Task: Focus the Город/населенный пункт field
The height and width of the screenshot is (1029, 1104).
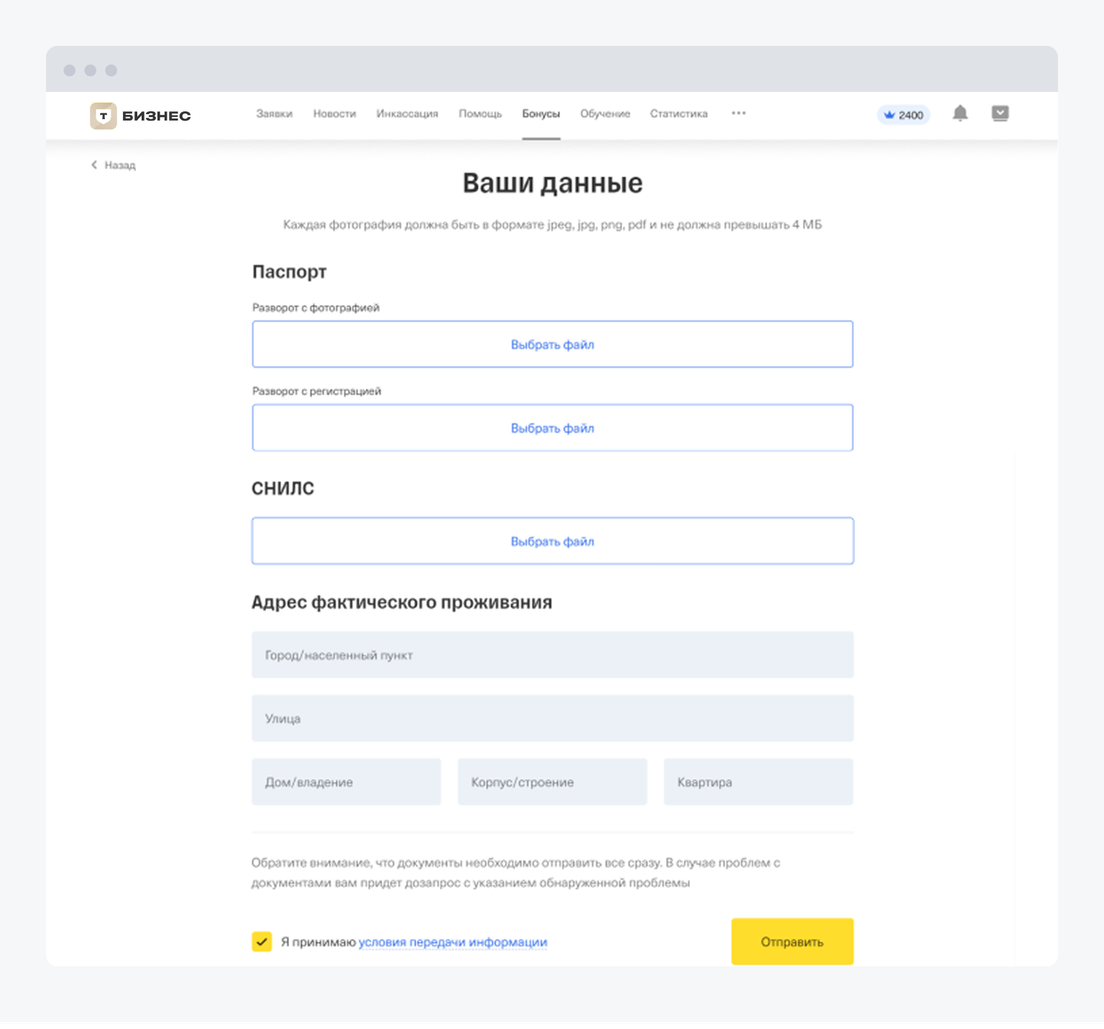Action: tap(552, 655)
